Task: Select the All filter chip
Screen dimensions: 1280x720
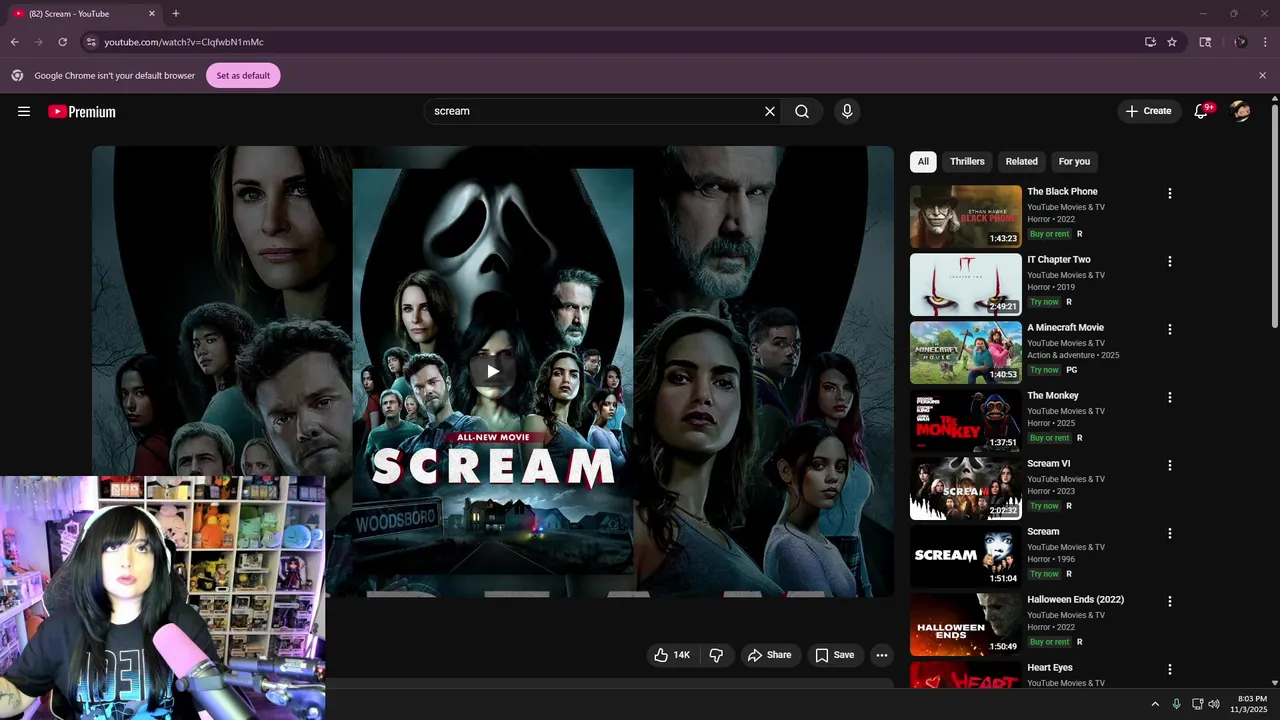Action: coord(923,161)
